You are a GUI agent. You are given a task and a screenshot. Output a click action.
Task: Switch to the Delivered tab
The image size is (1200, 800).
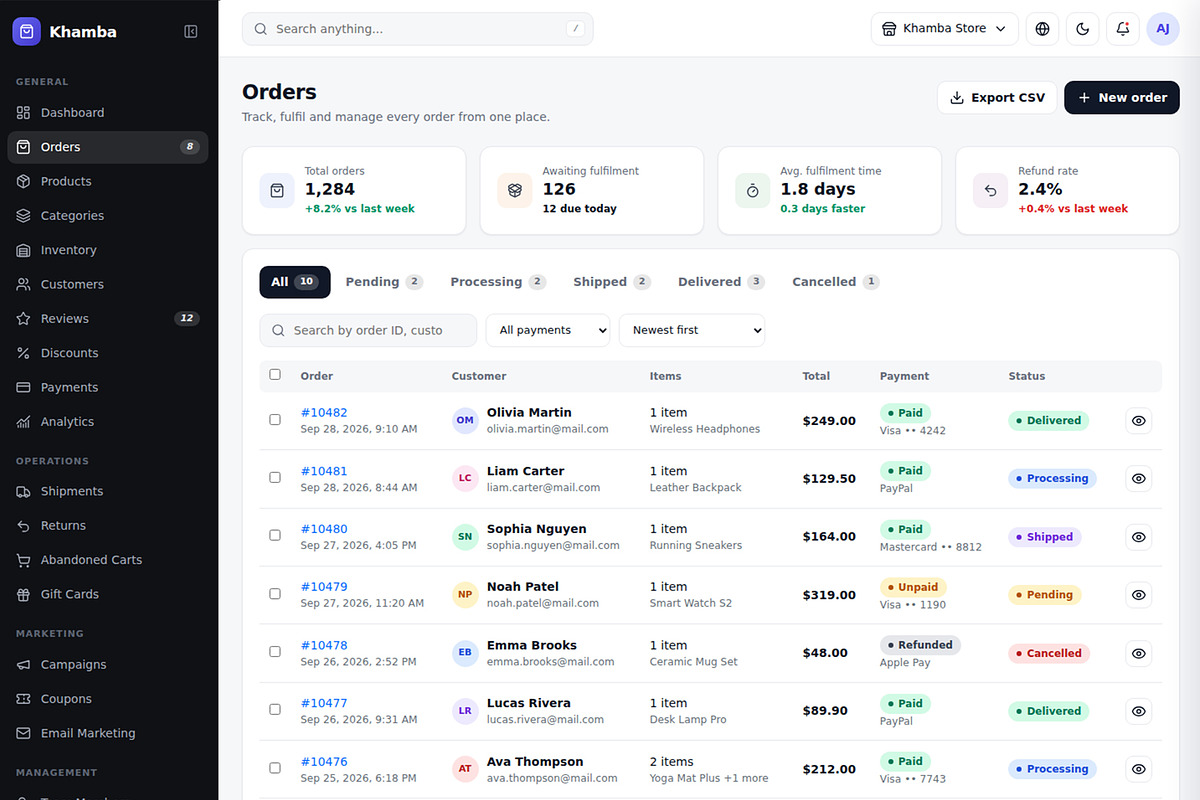tap(721, 282)
